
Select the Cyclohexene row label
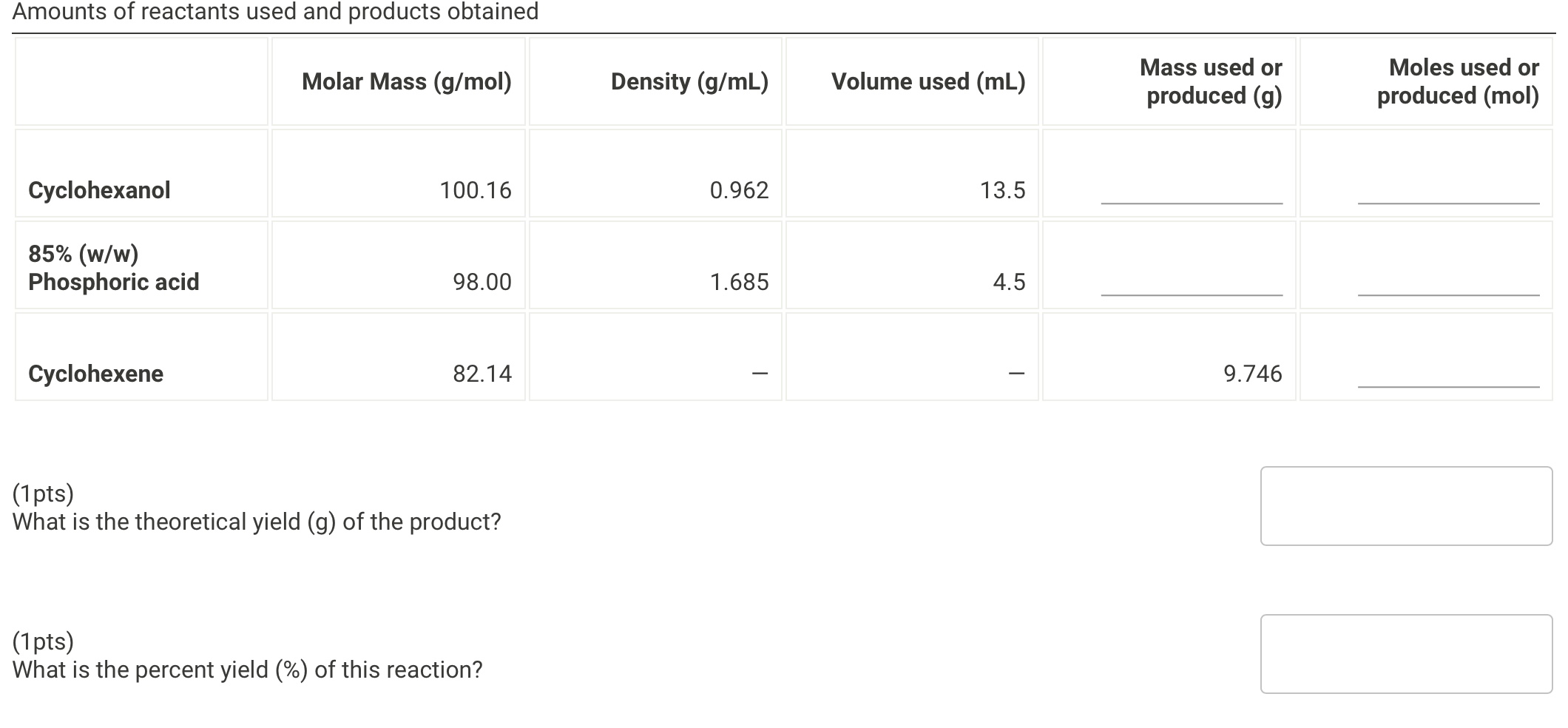pos(95,374)
